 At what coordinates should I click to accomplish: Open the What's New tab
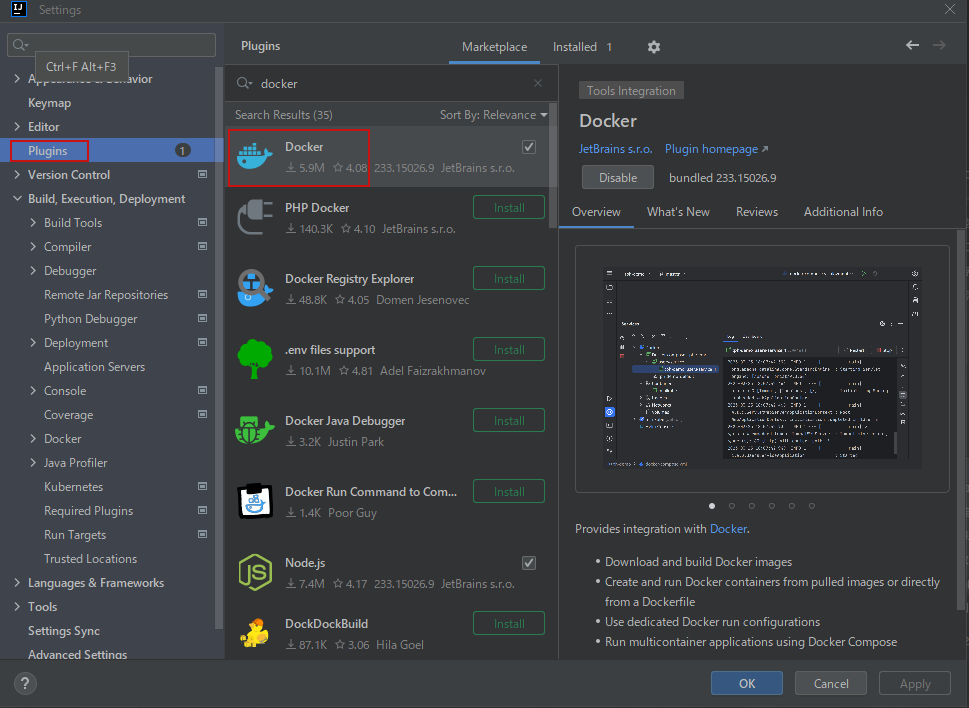[678, 212]
